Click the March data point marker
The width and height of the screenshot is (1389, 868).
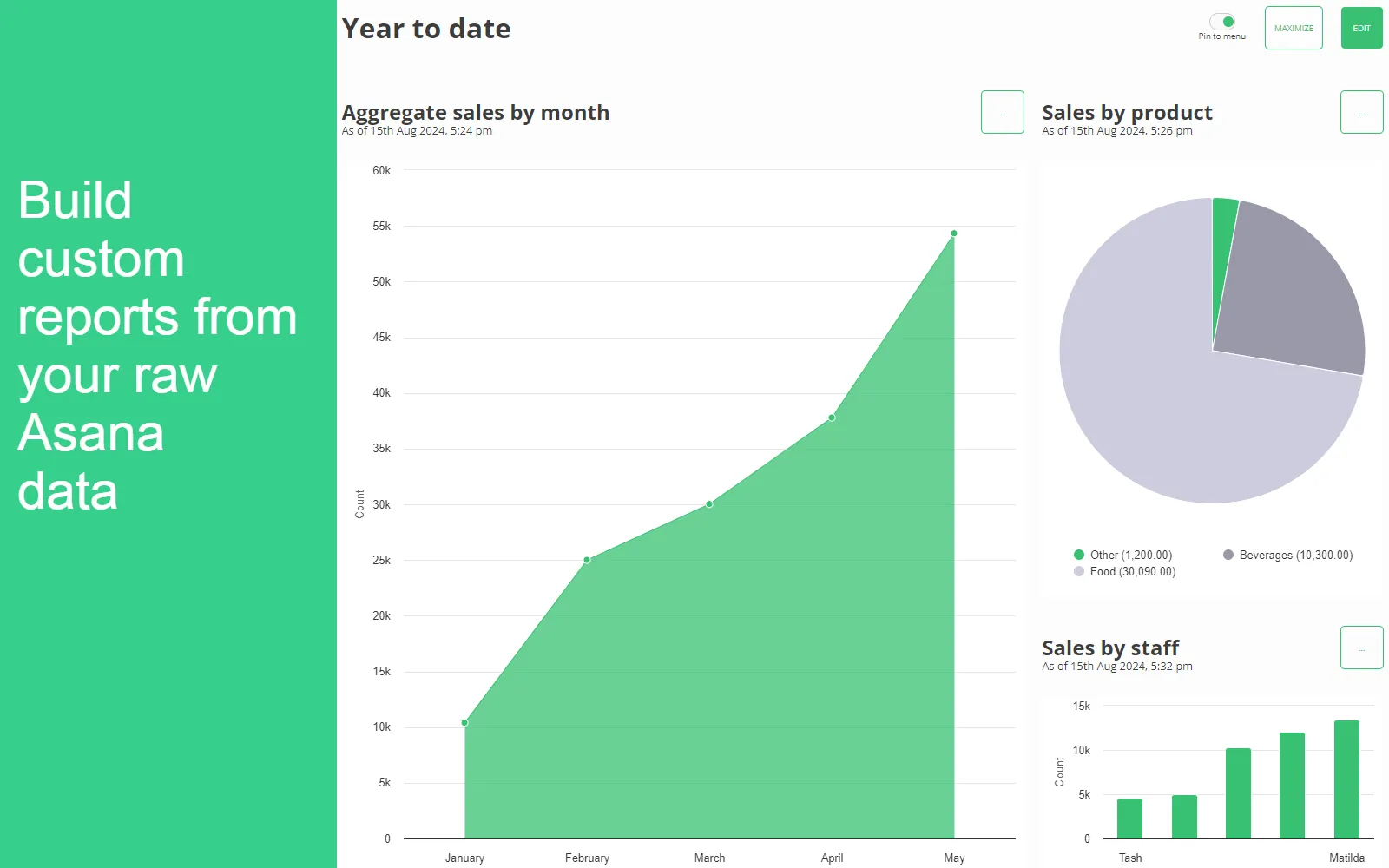click(709, 503)
